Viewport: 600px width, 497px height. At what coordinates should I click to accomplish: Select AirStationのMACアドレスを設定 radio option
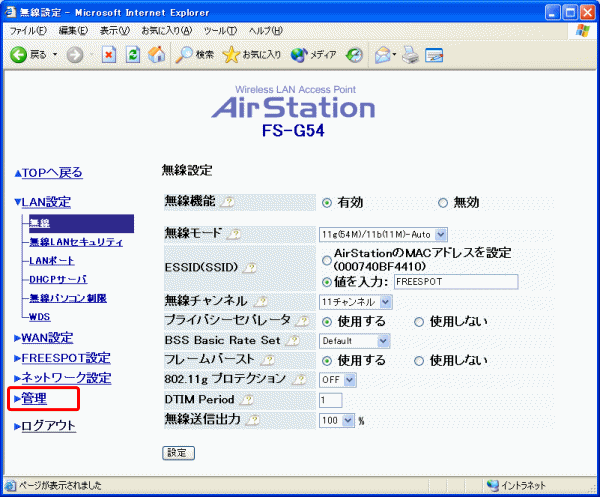click(x=326, y=261)
